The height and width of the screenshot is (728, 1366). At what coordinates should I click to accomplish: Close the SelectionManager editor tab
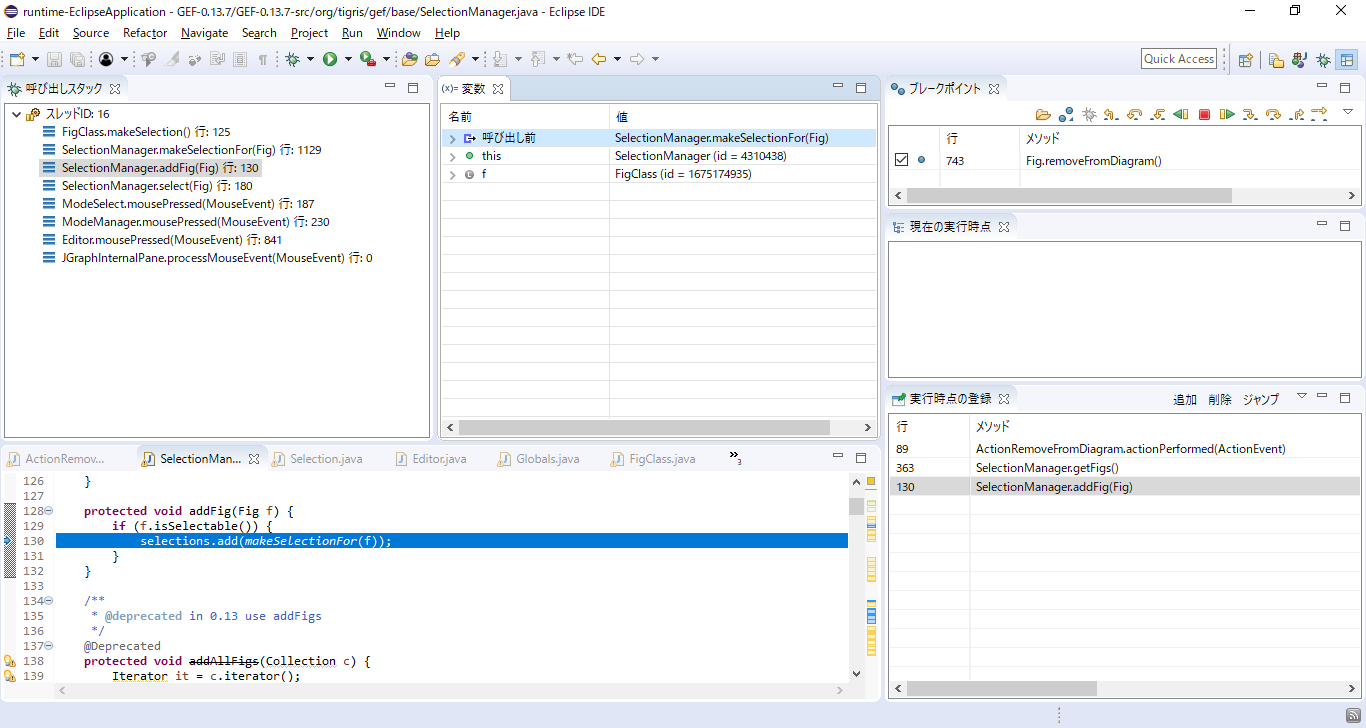(254, 459)
